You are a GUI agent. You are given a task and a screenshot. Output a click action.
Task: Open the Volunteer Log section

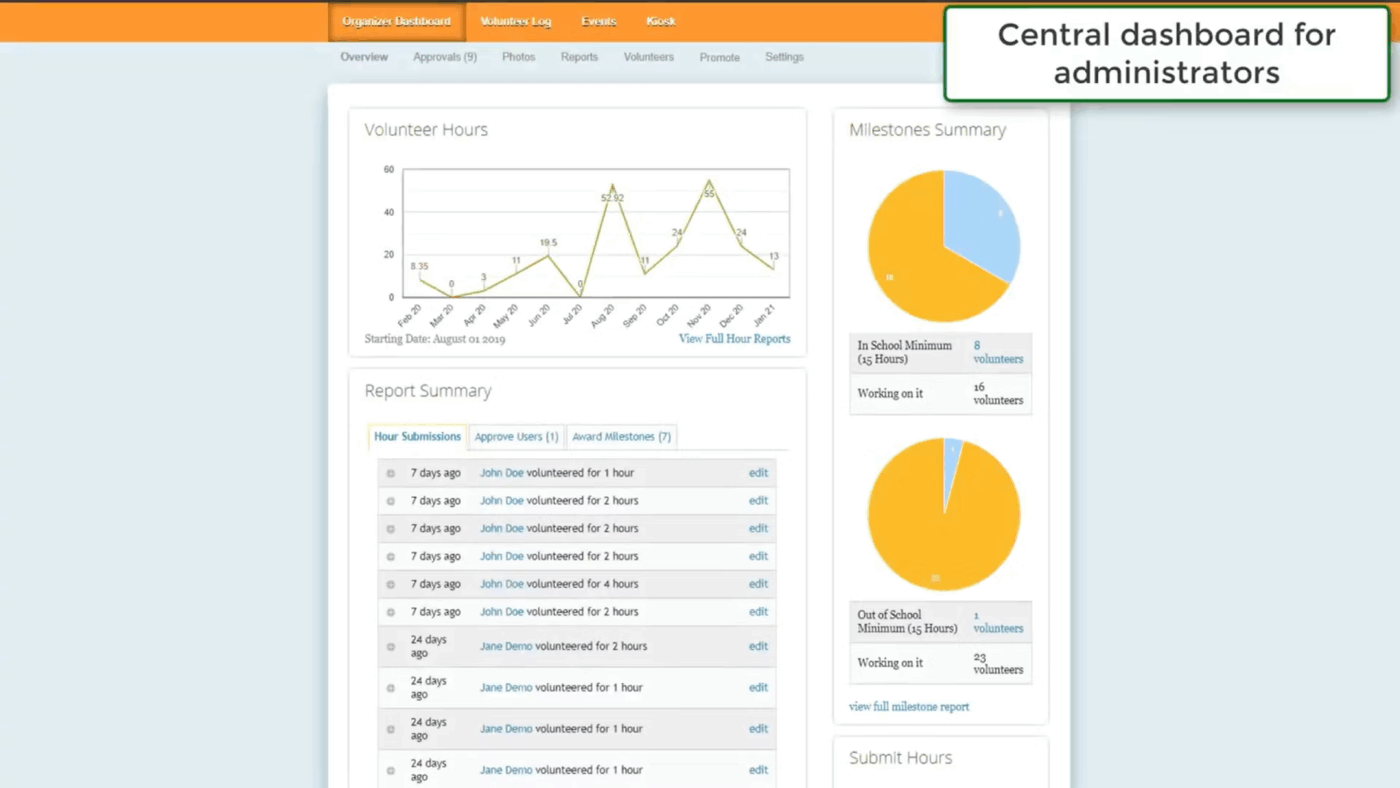coord(515,21)
